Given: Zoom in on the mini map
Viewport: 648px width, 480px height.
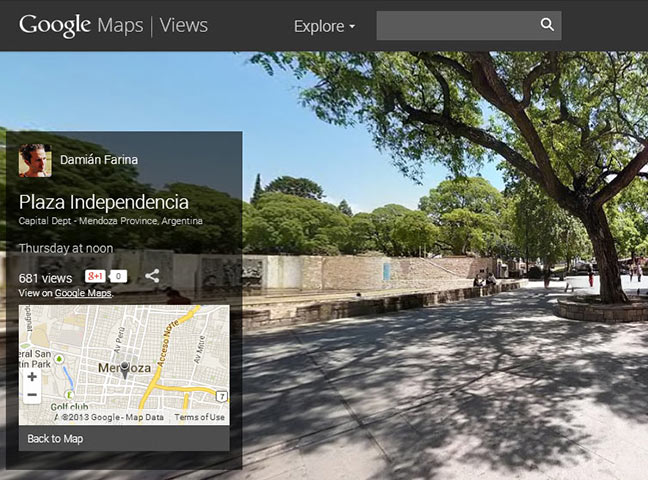Looking at the screenshot, I should (x=32, y=377).
